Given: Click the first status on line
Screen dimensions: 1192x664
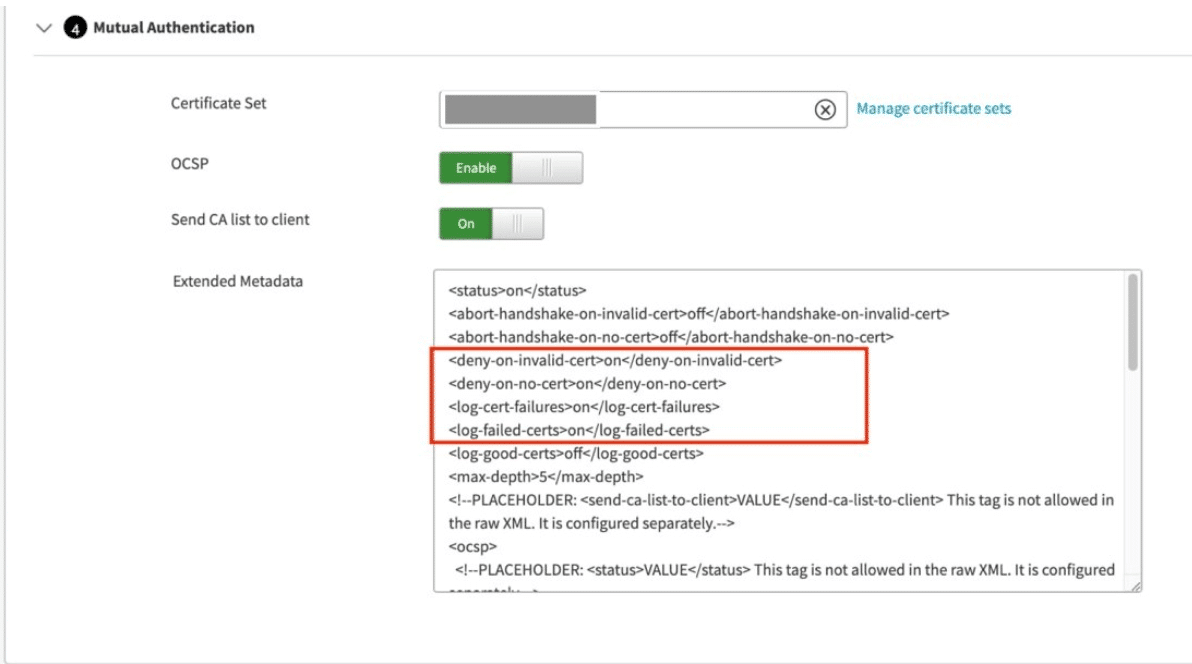Looking at the screenshot, I should pyautogui.click(x=517, y=290).
